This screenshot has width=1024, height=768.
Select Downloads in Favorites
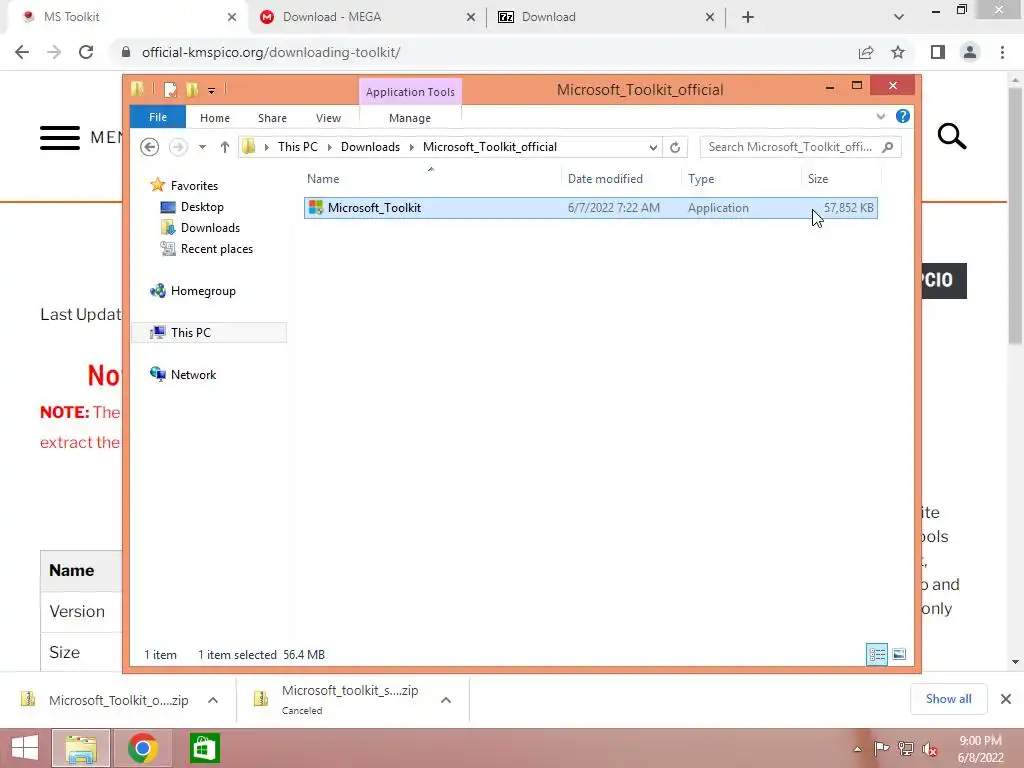(x=210, y=228)
